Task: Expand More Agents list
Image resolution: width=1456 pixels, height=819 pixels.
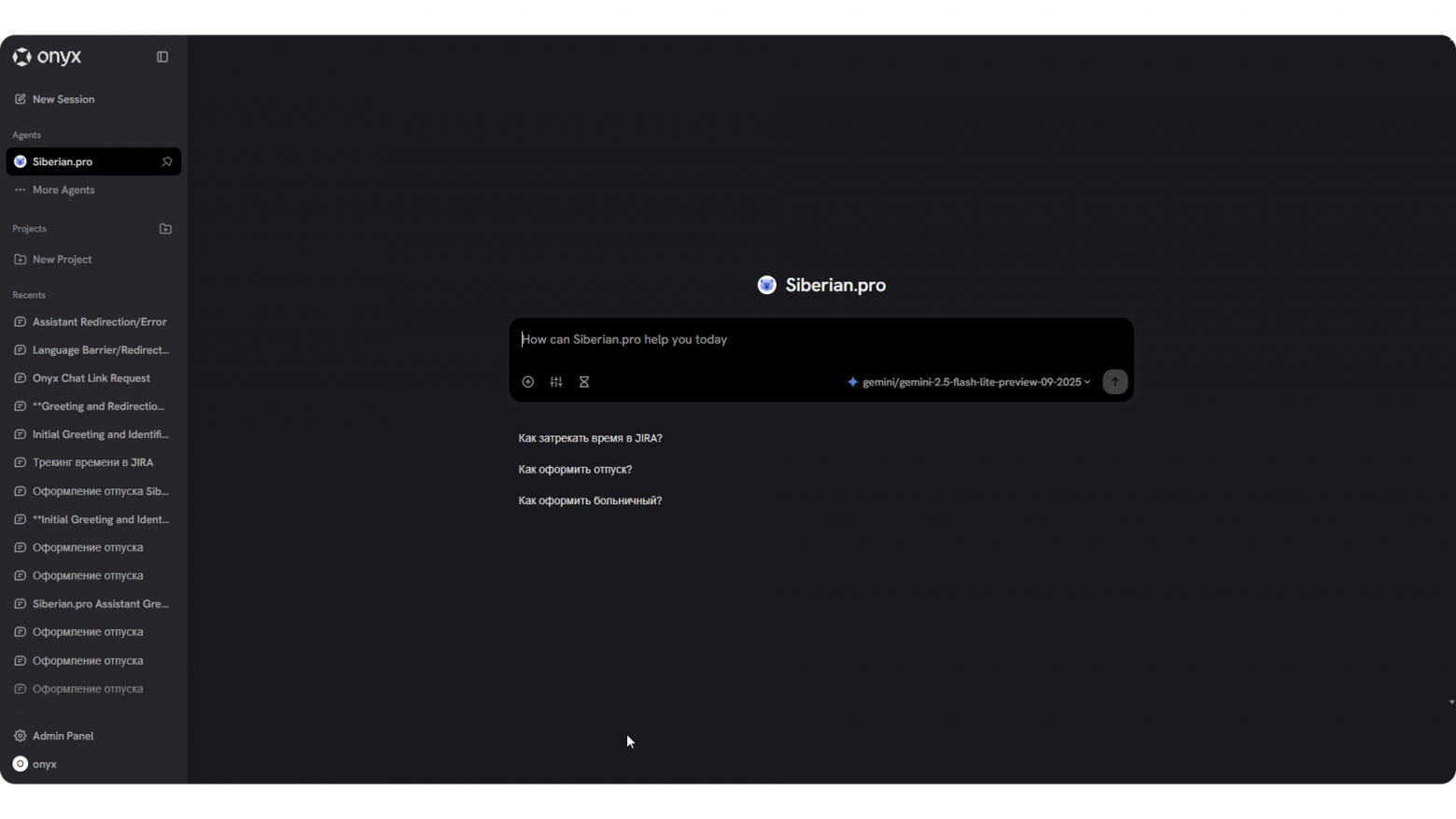Action: 63,190
